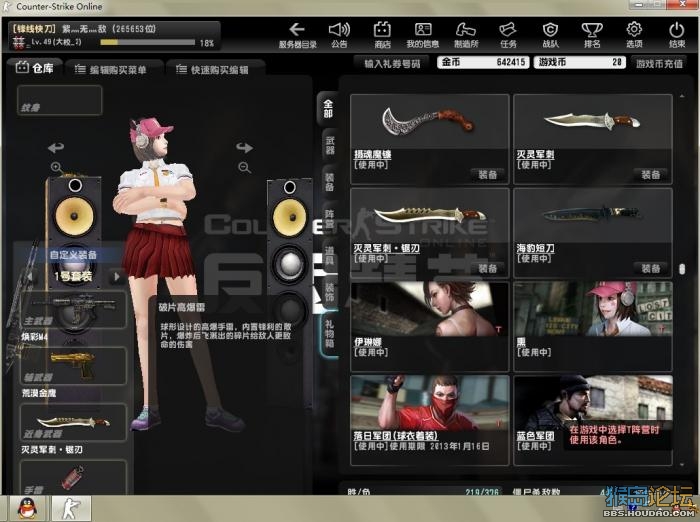Select the 落日军团(球衣着装) character card
The width and height of the screenshot is (700, 522).
[429, 420]
